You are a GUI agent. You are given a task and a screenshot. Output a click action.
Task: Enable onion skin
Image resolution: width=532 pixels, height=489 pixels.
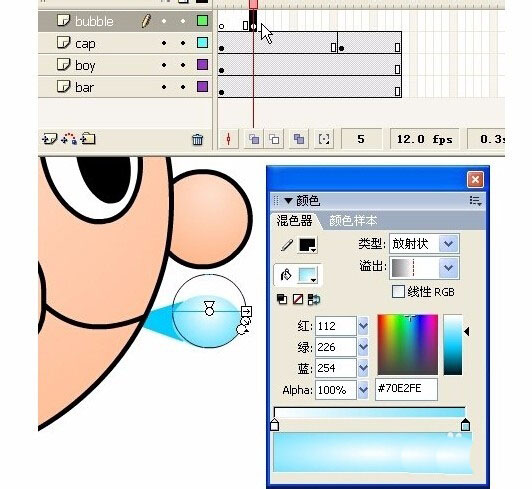pyautogui.click(x=254, y=139)
